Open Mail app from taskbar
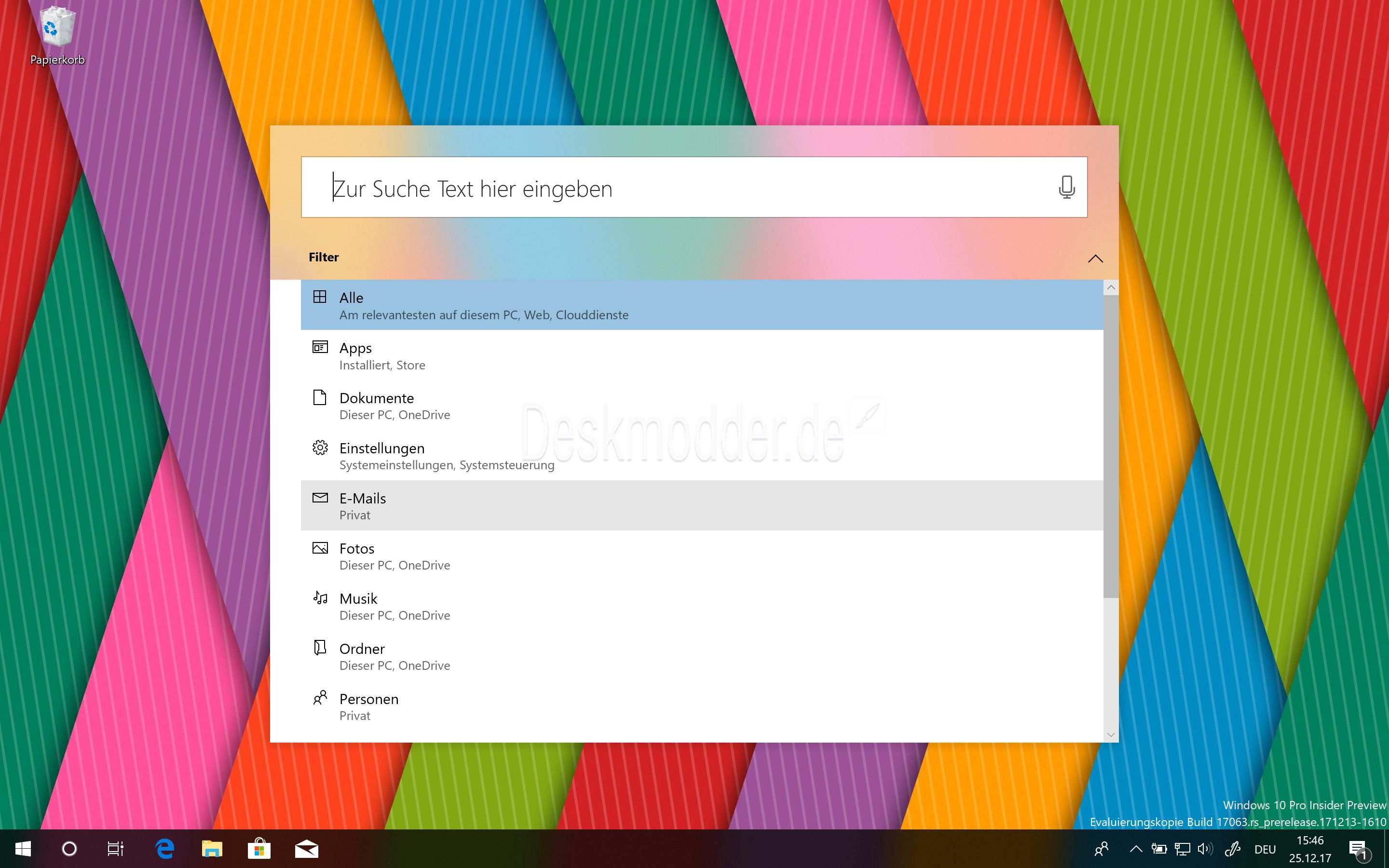The width and height of the screenshot is (1389, 868). pyautogui.click(x=307, y=849)
